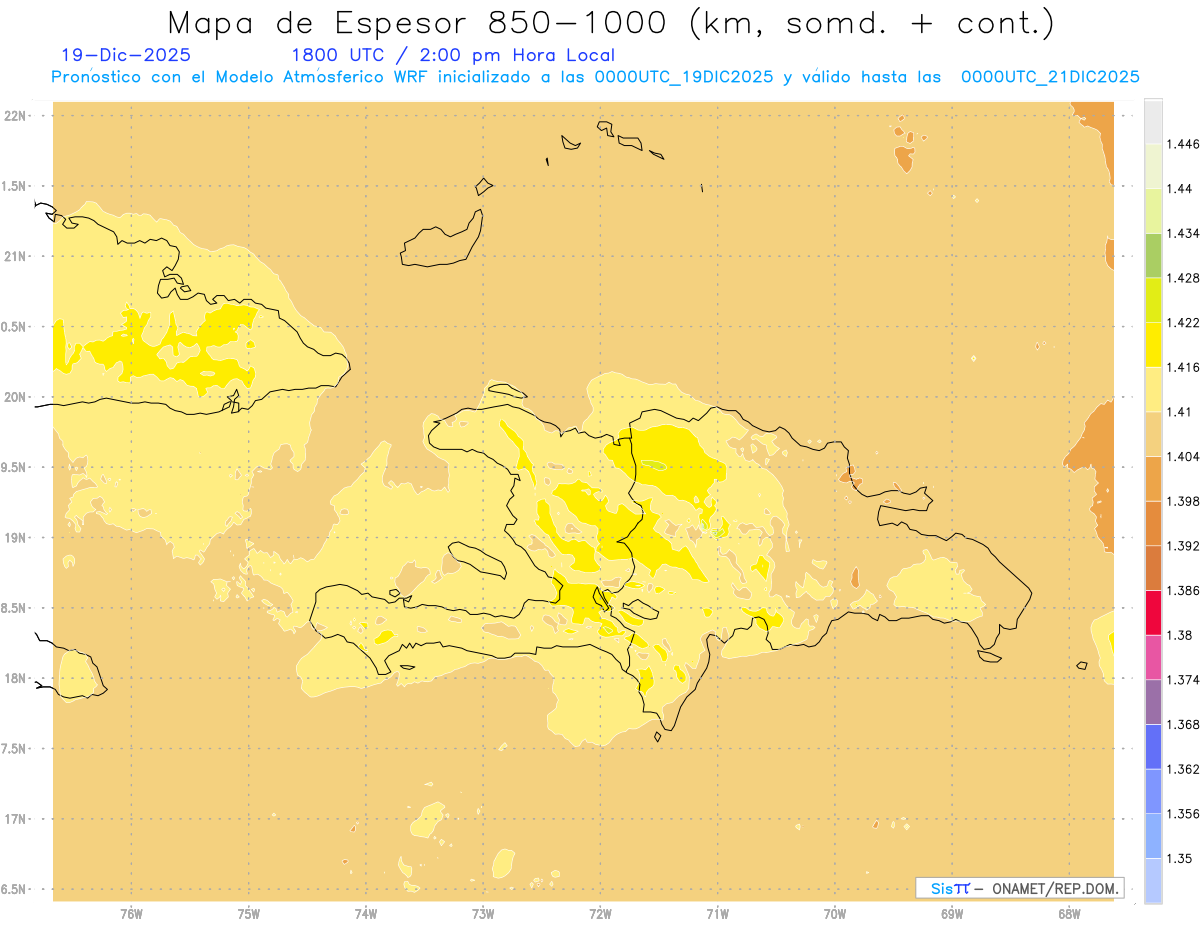The image size is (1200, 927).
Task: Click the '75W' longitude label
Action: coord(249,914)
